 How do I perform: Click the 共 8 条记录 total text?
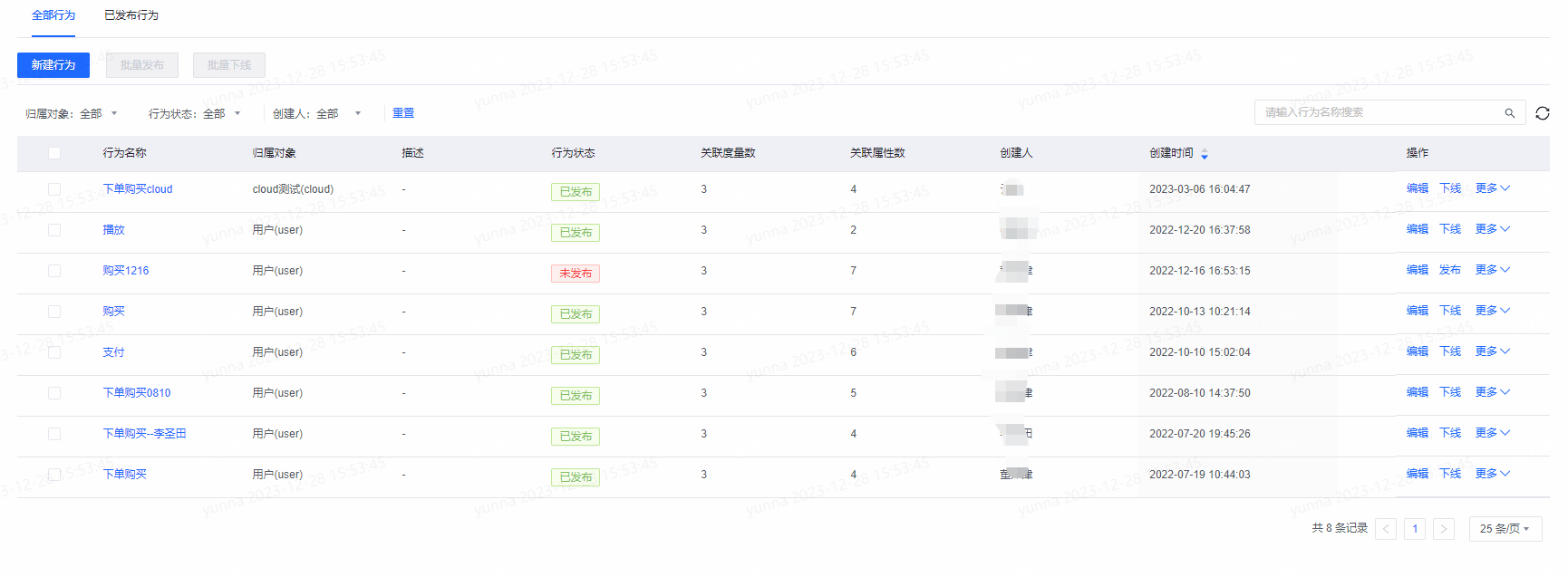click(x=1340, y=528)
